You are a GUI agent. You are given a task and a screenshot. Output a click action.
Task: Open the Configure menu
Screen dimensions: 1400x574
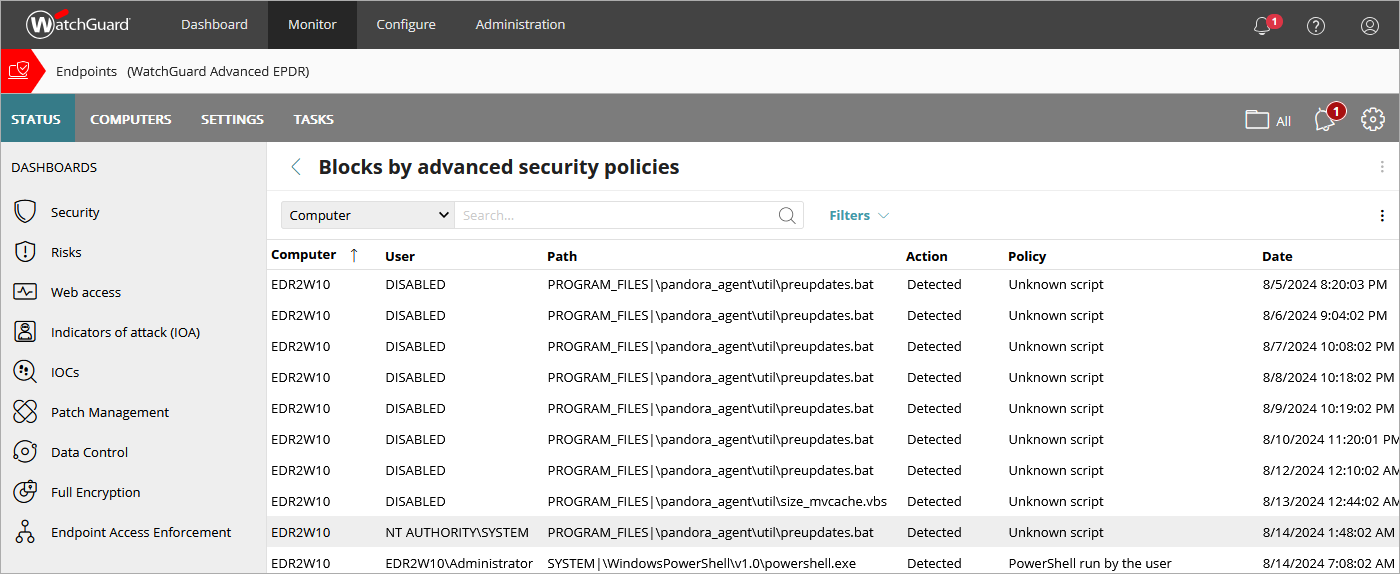coord(405,25)
